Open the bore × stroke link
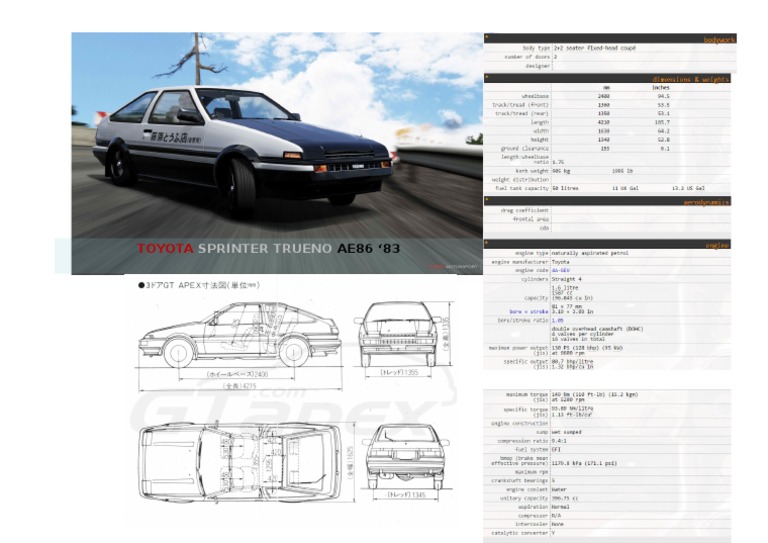This screenshot has width=768, height=543. click(x=528, y=311)
